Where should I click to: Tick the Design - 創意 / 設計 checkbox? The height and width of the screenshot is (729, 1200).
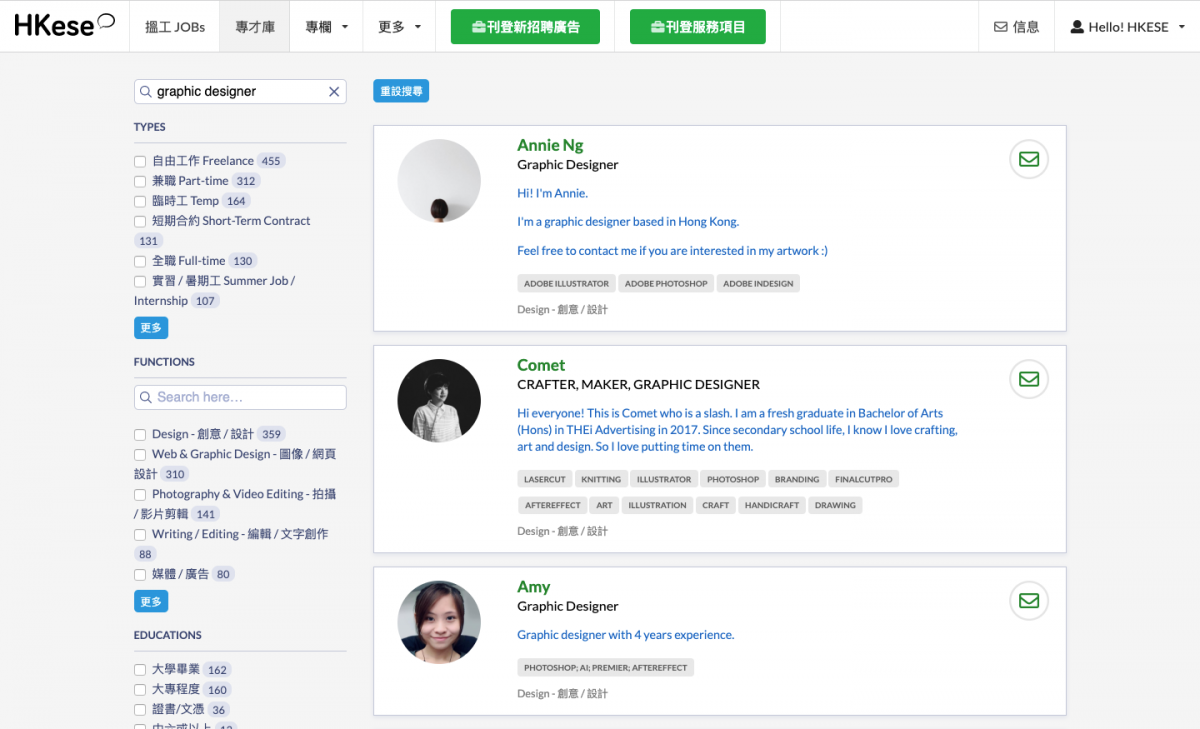[x=141, y=435]
